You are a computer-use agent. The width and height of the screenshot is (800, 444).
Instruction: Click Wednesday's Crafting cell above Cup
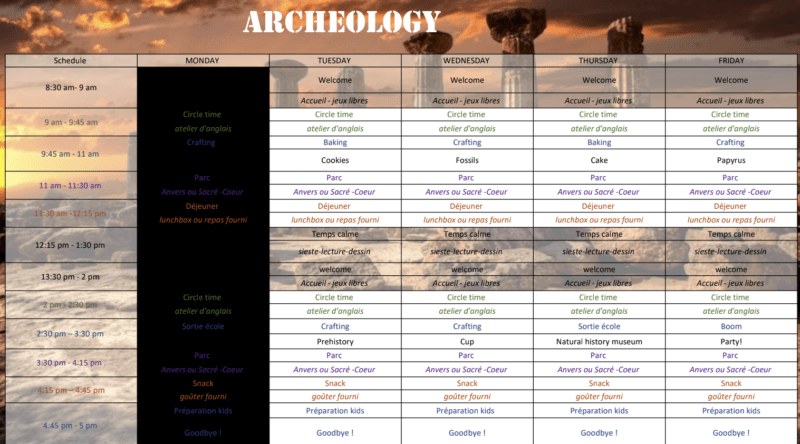[x=467, y=326]
